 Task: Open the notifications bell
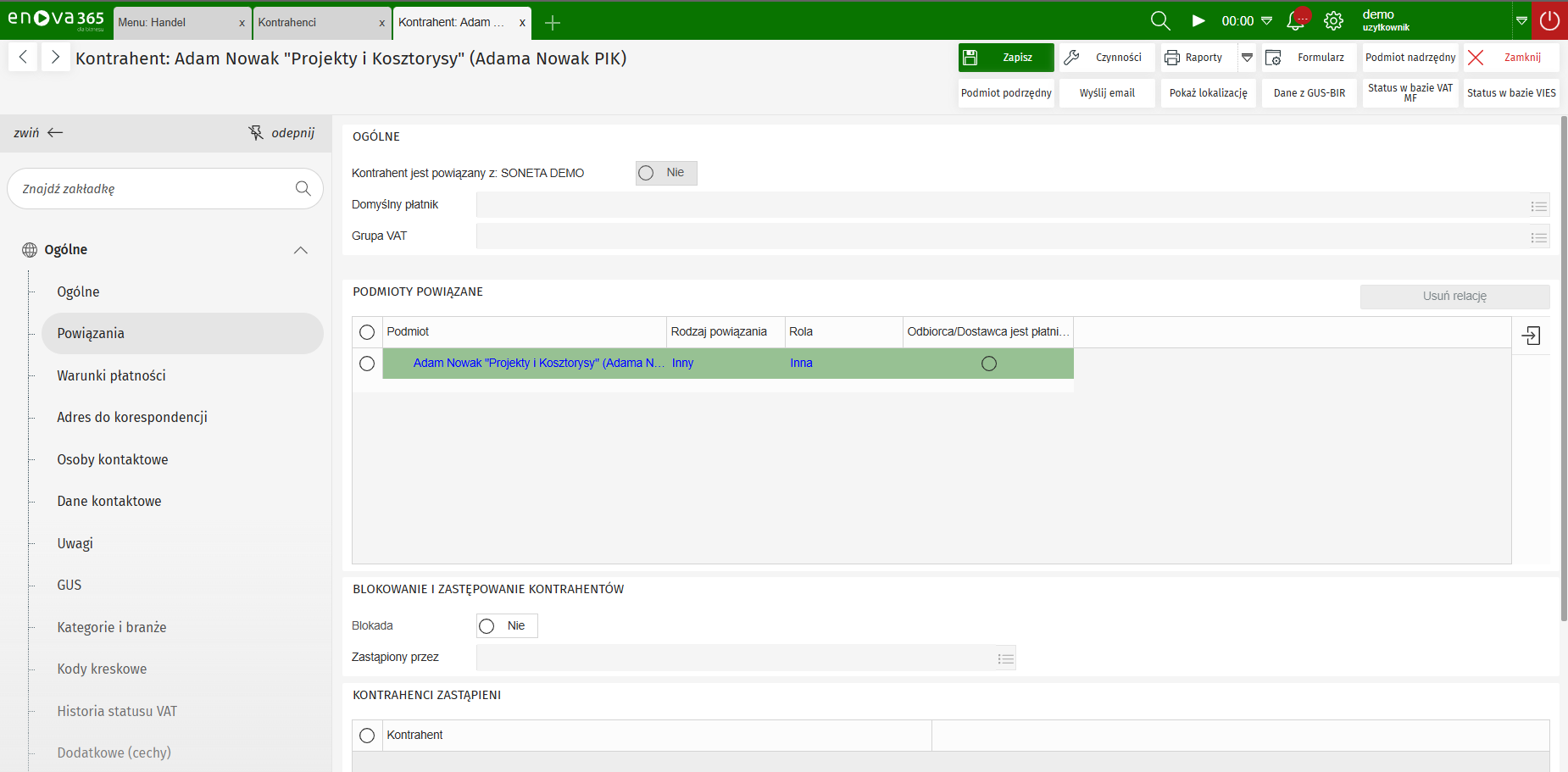(x=1295, y=21)
